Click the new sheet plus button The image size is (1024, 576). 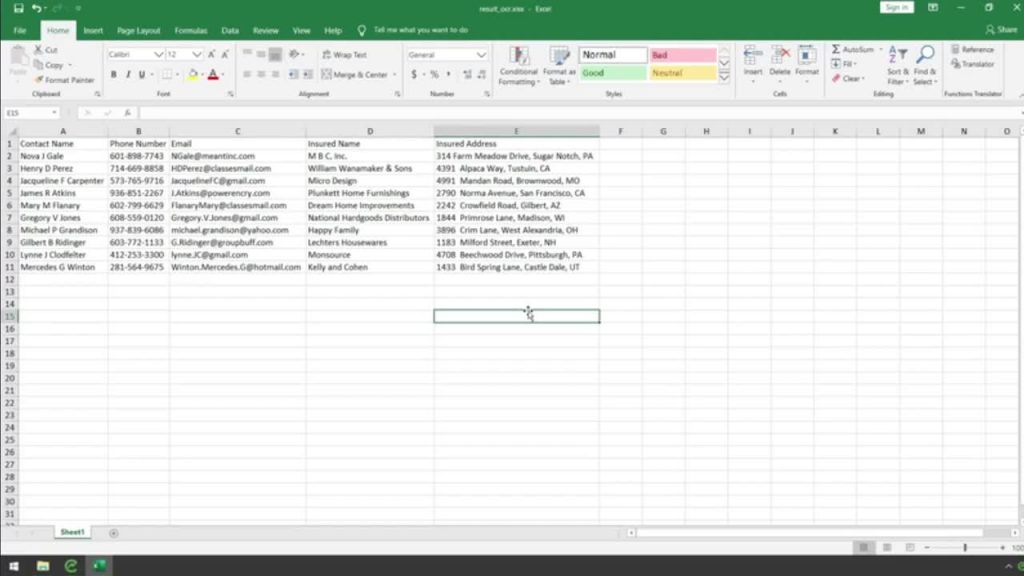coord(114,533)
